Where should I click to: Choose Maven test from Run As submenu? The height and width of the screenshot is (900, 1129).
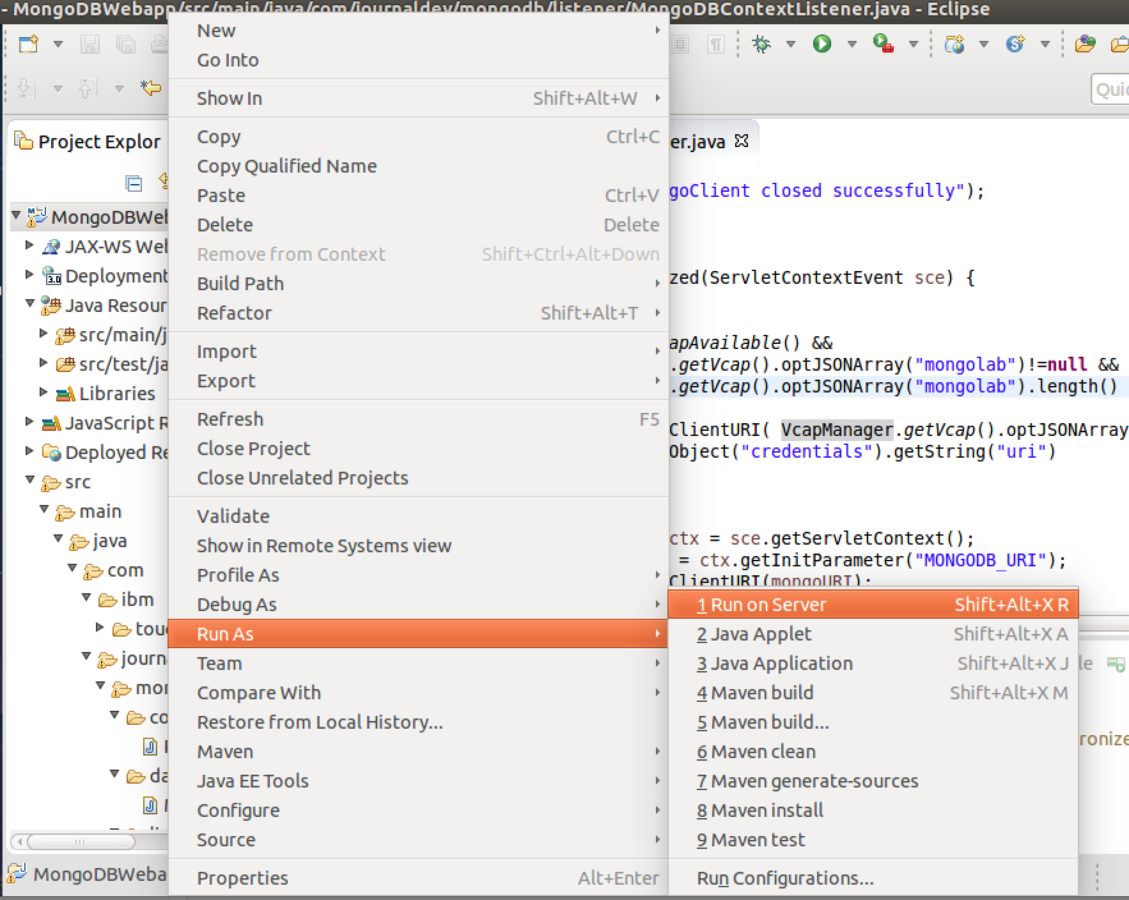(x=873, y=840)
